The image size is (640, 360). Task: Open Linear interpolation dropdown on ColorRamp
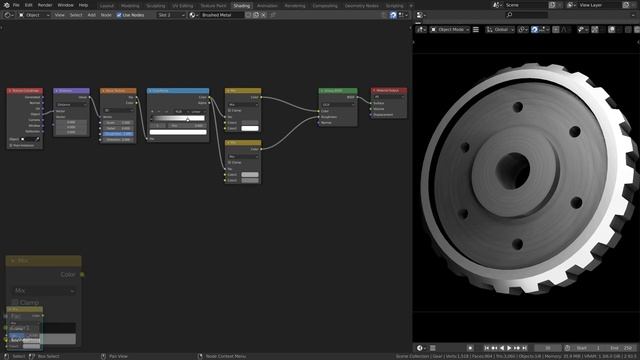pyautogui.click(x=197, y=111)
